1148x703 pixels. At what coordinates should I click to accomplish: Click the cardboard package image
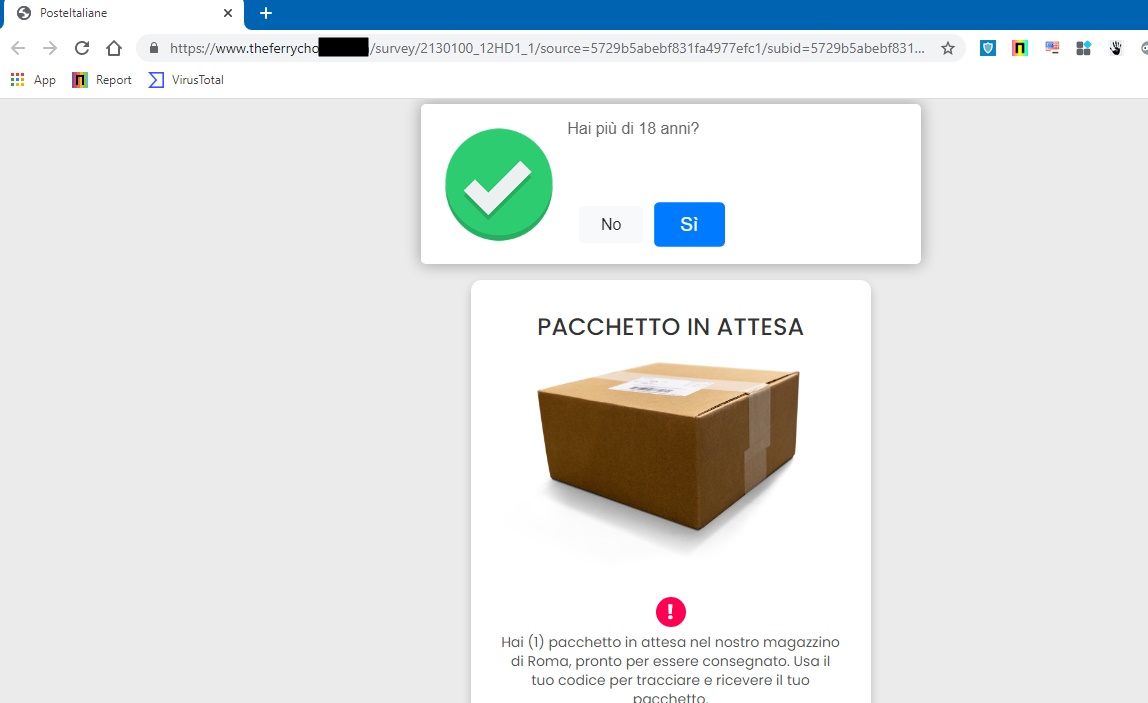[668, 446]
